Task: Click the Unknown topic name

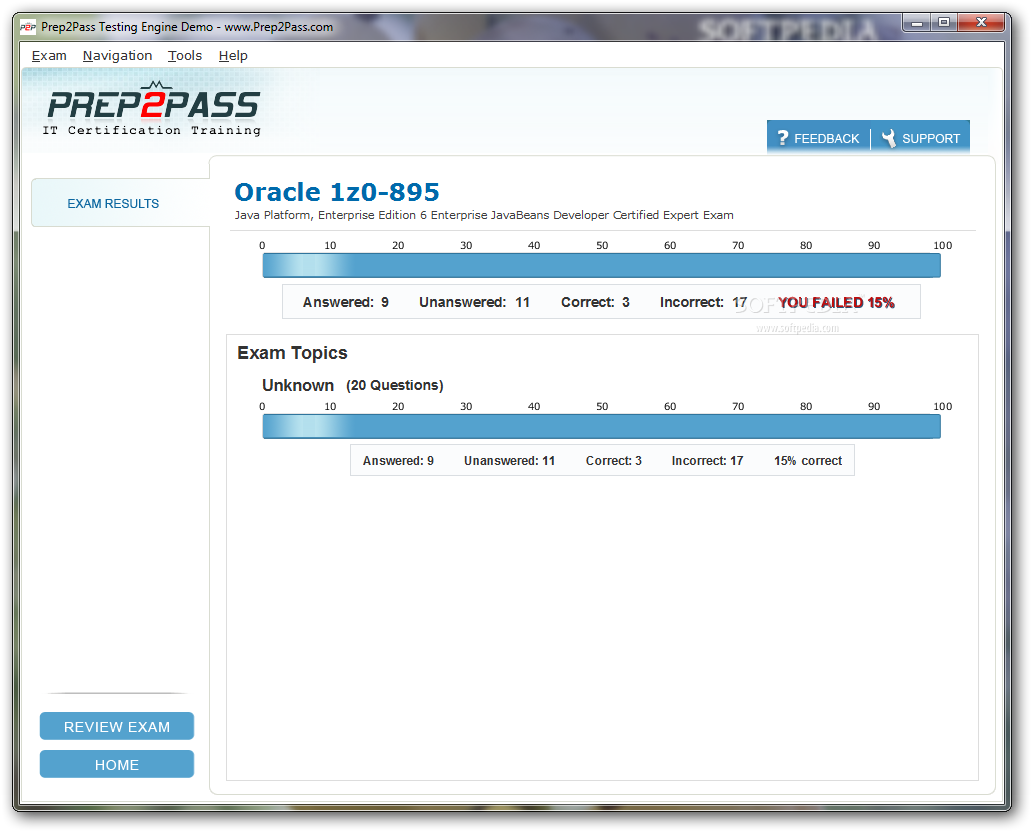Action: pos(297,385)
